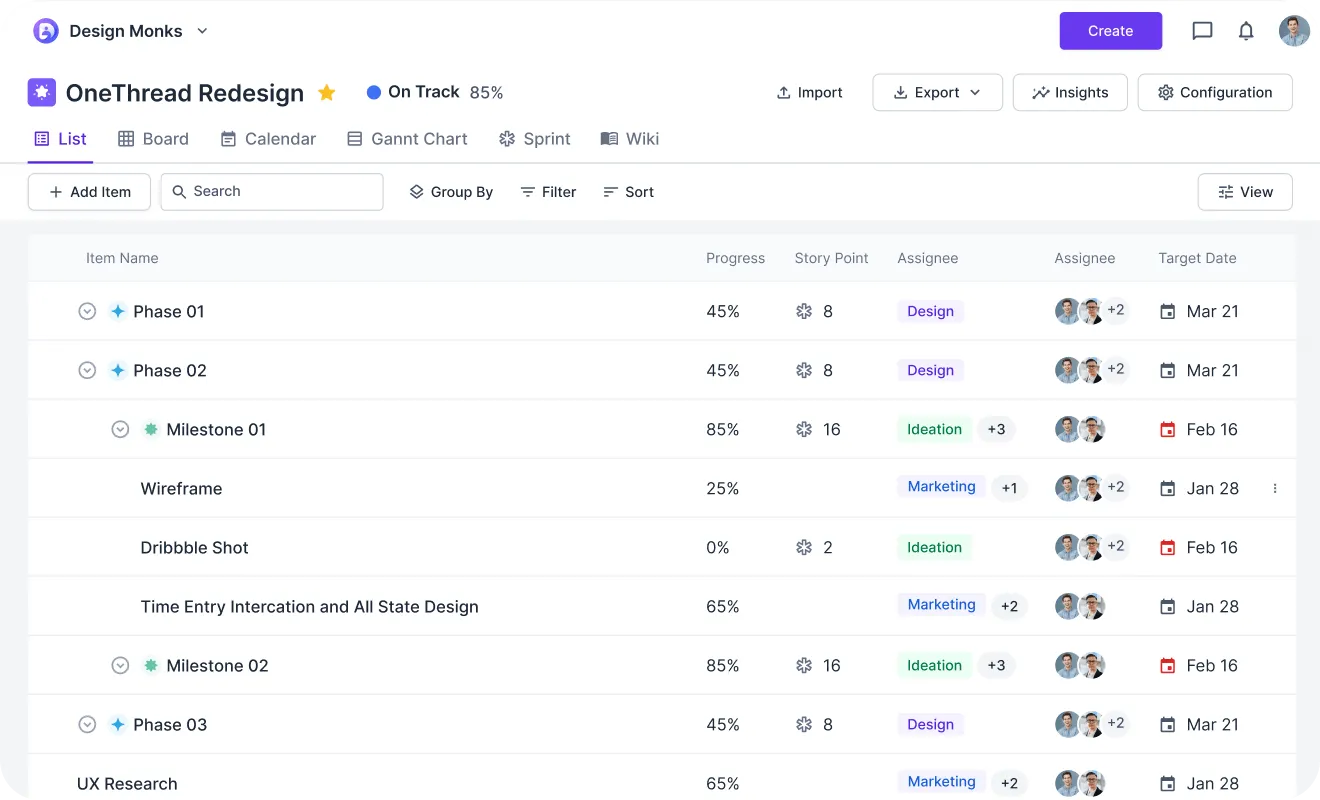Click the Milestone 01 green badge icon
The image size is (1320, 800).
coord(151,429)
